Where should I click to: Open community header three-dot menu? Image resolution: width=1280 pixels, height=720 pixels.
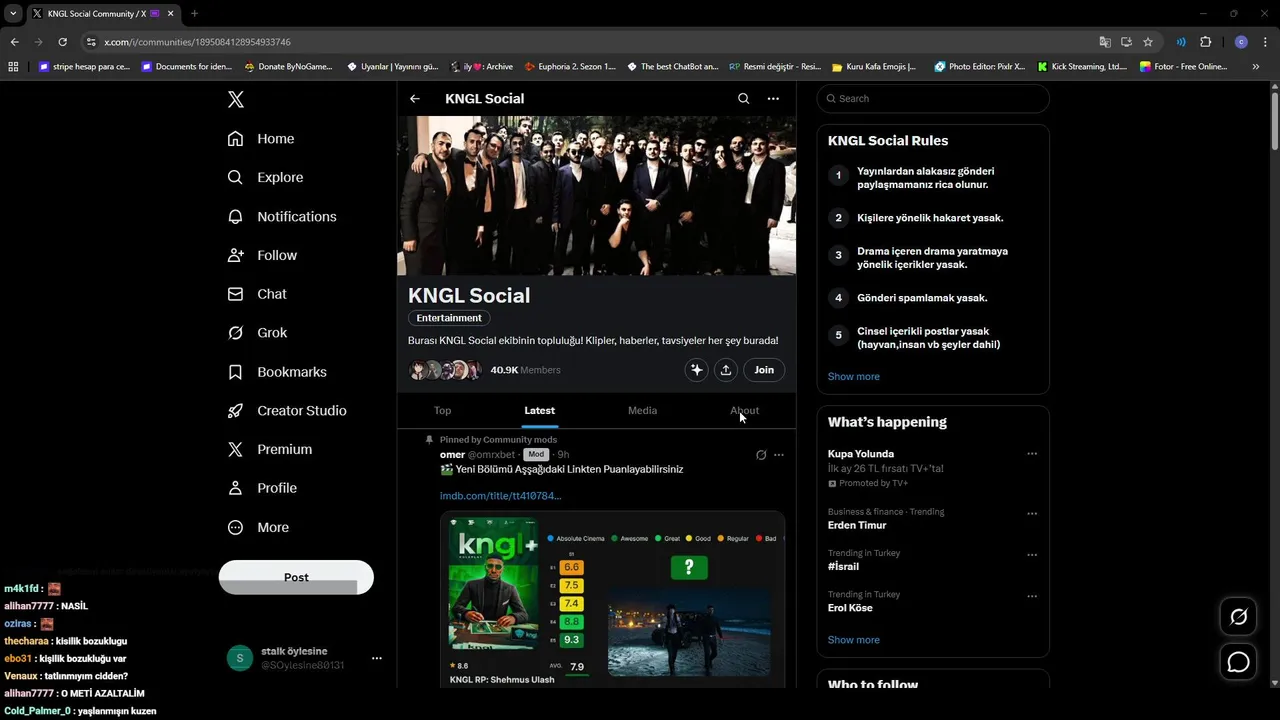tap(773, 99)
